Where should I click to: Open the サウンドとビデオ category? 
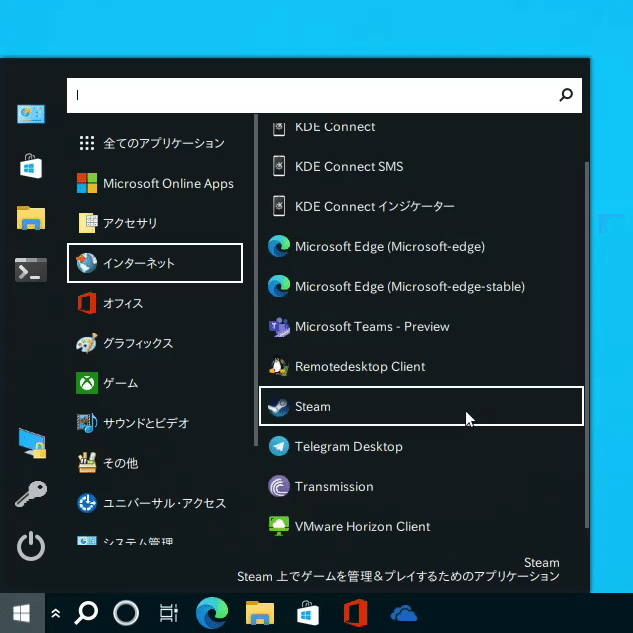coord(155,423)
